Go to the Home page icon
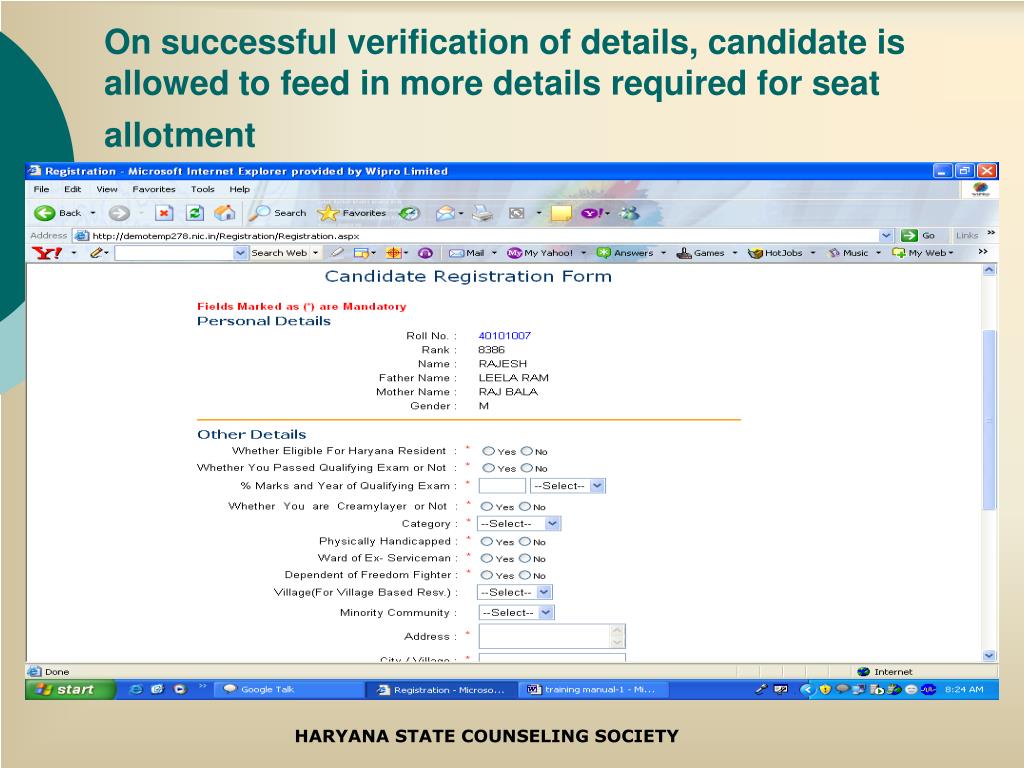Screen dimensions: 1024x768 tap(225, 213)
